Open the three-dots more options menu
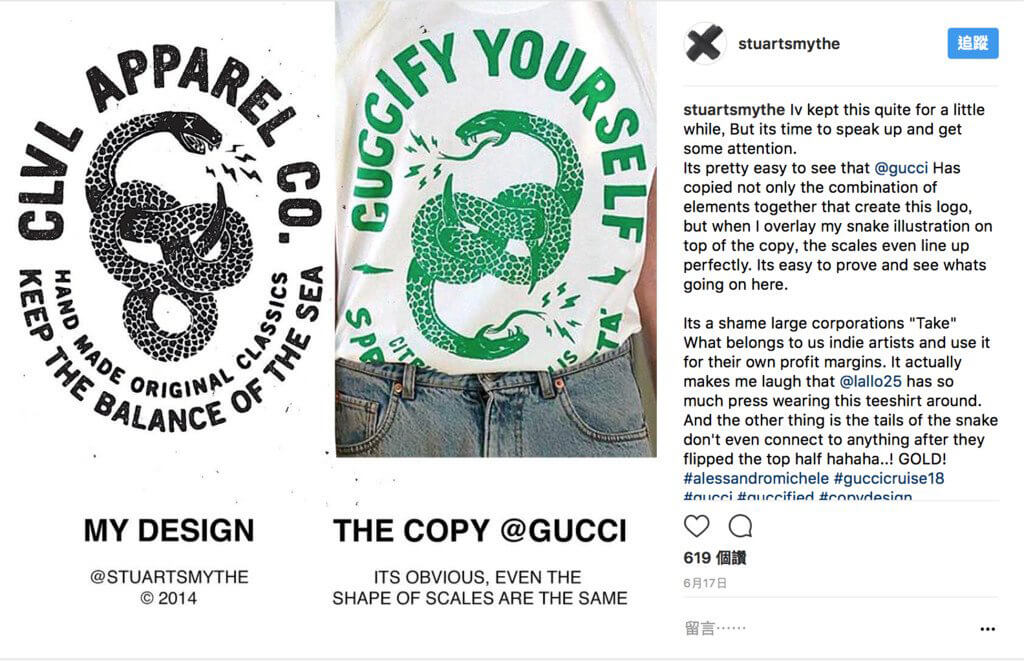Viewport: 1024px width, 661px height. tap(987, 629)
